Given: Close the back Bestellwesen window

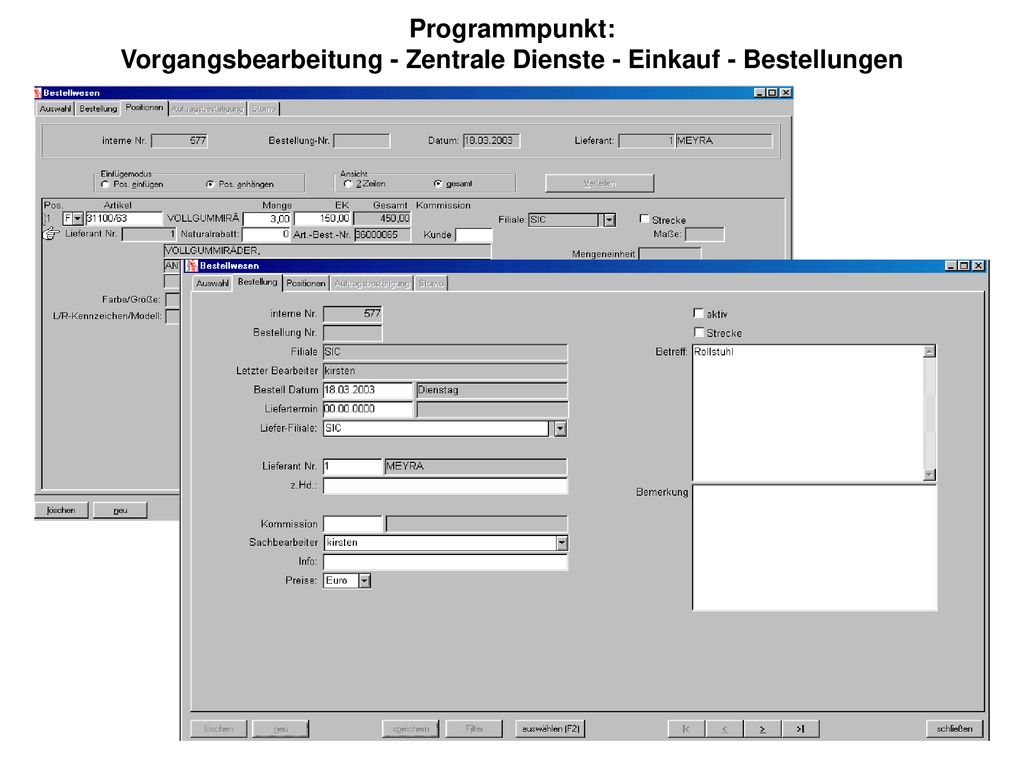Looking at the screenshot, I should [786, 93].
